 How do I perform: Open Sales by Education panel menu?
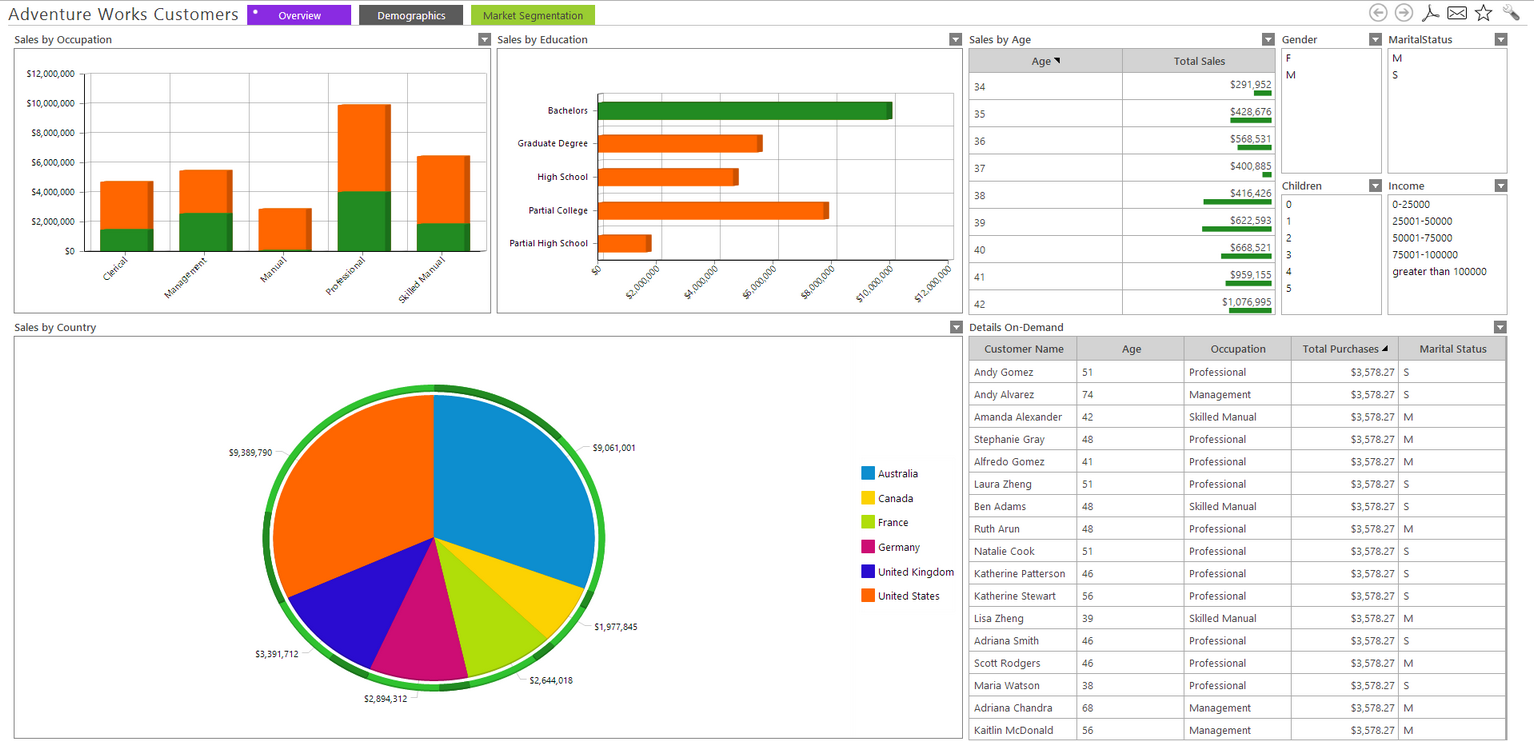click(955, 40)
